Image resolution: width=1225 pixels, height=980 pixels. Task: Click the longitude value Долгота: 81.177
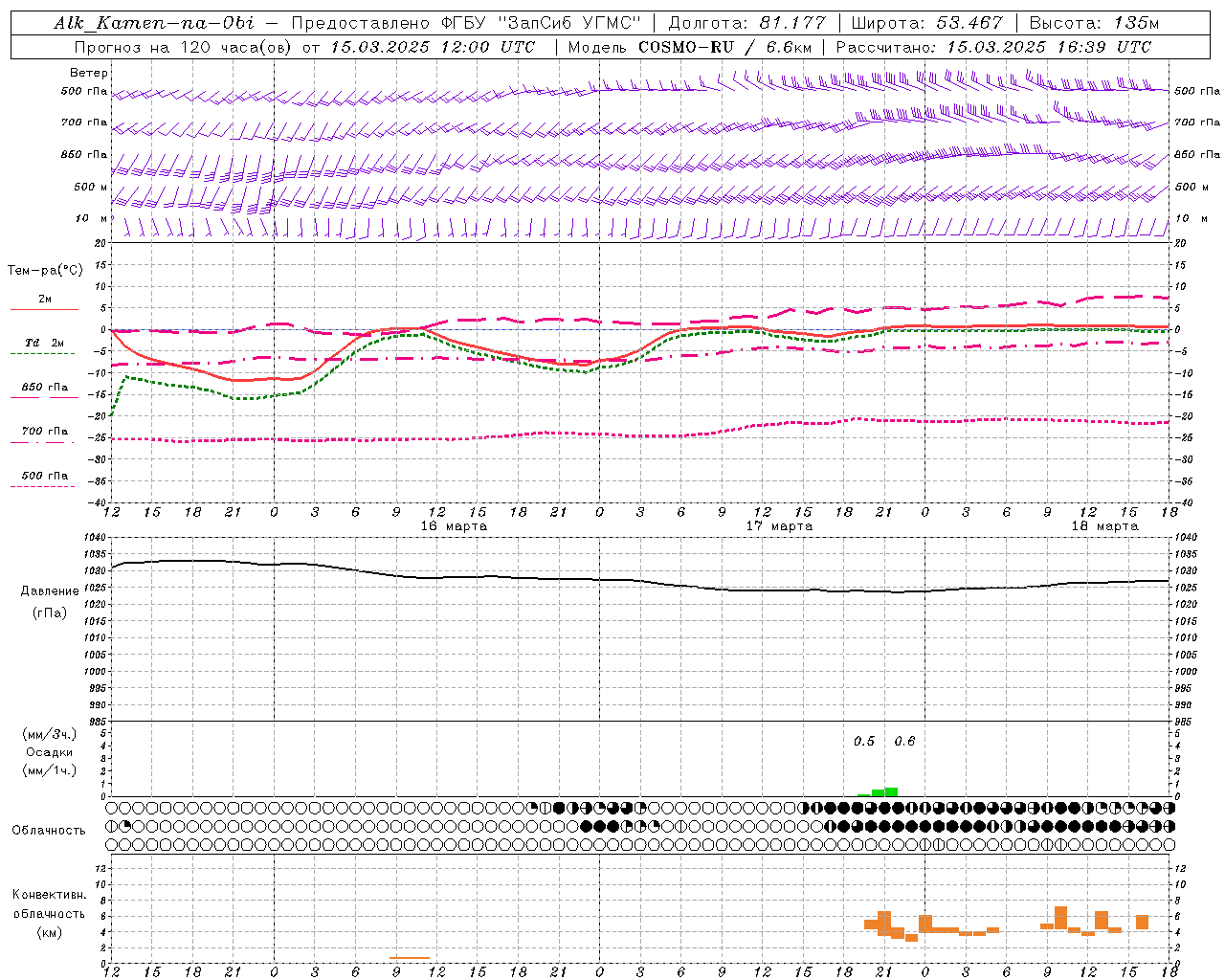pyautogui.click(x=746, y=23)
